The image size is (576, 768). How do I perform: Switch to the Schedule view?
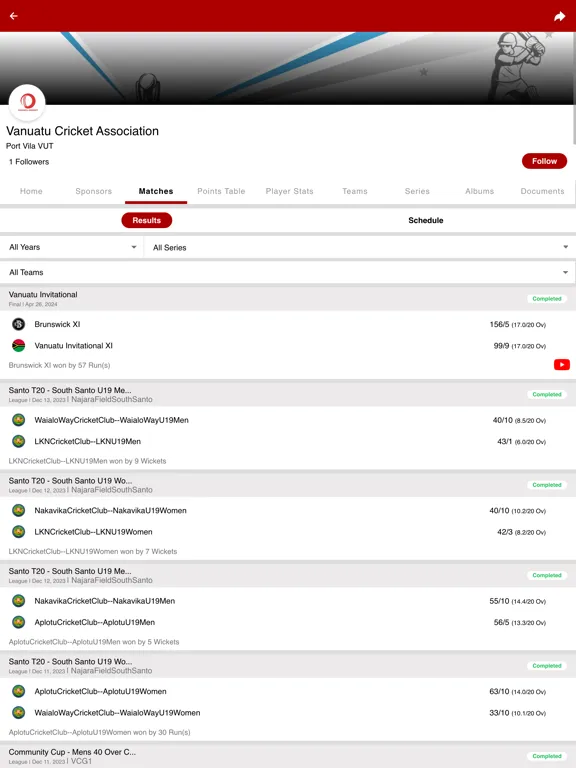(426, 220)
